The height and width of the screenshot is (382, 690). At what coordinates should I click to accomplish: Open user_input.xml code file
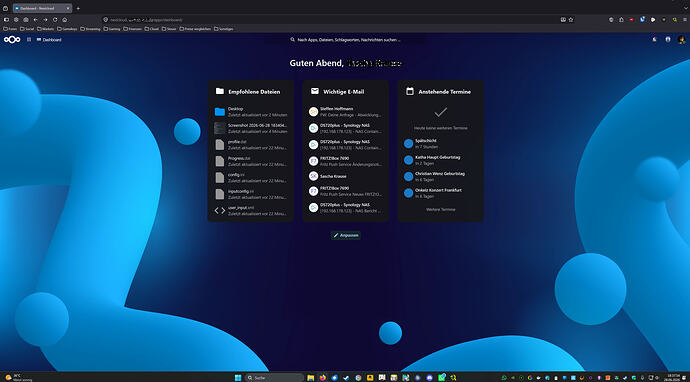(x=250, y=210)
